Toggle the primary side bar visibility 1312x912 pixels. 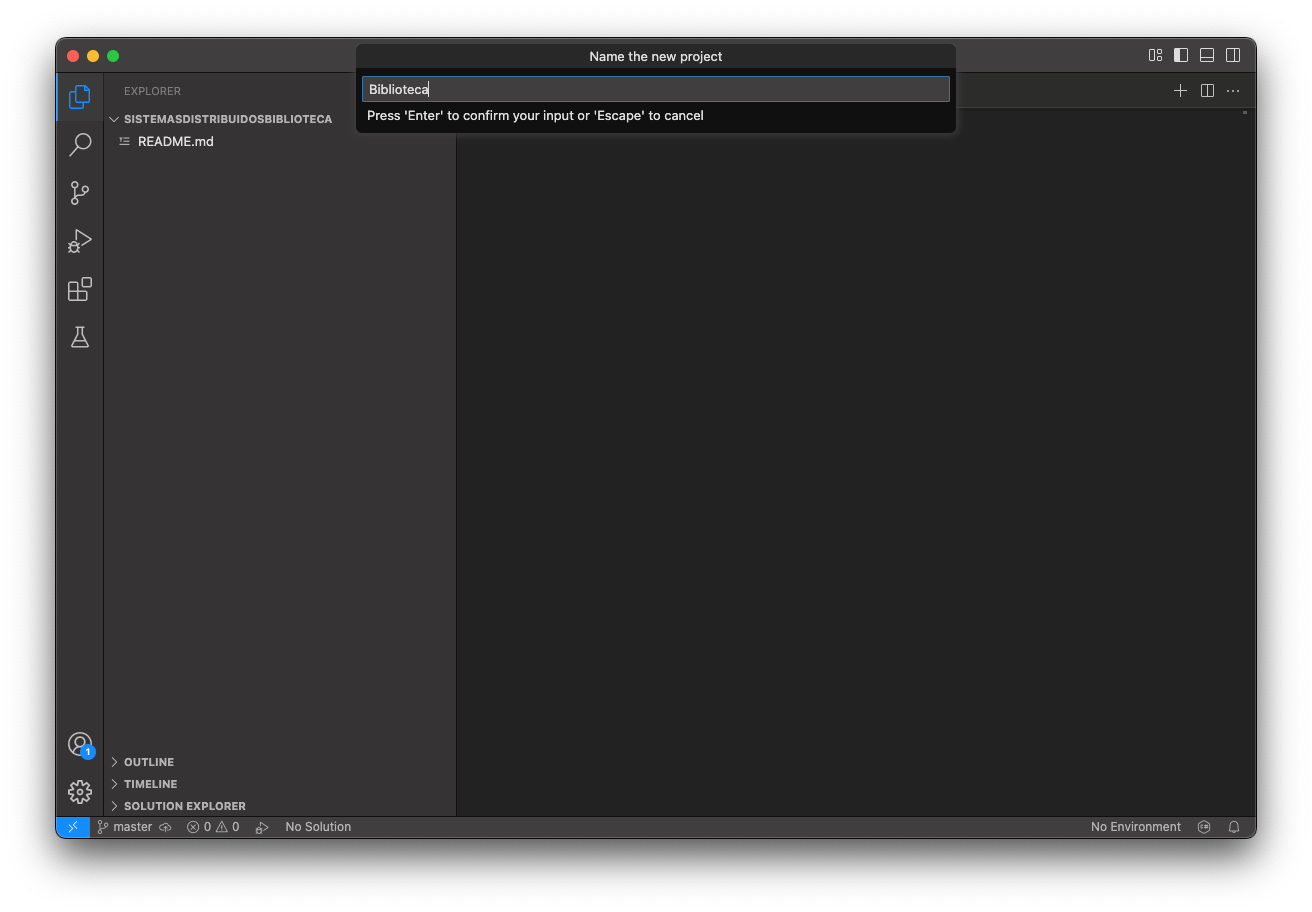point(1181,56)
